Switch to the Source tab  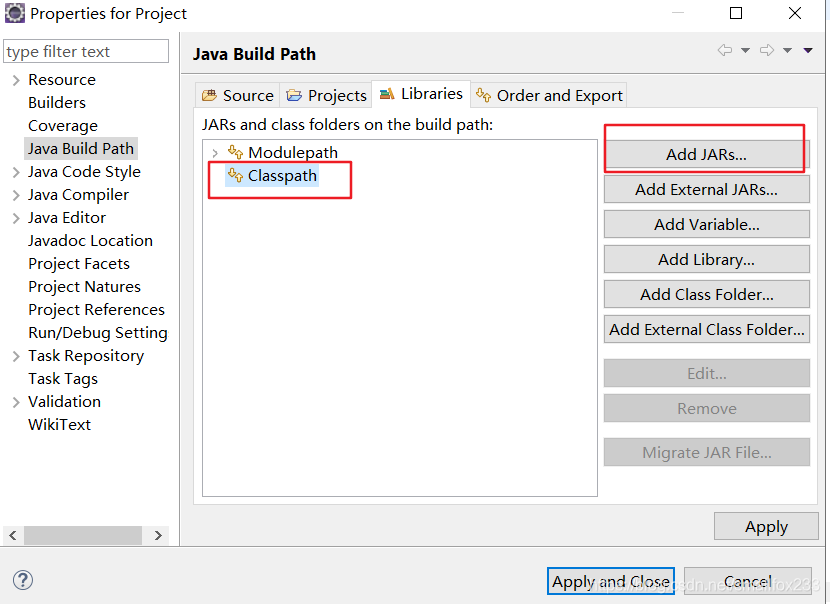(238, 95)
